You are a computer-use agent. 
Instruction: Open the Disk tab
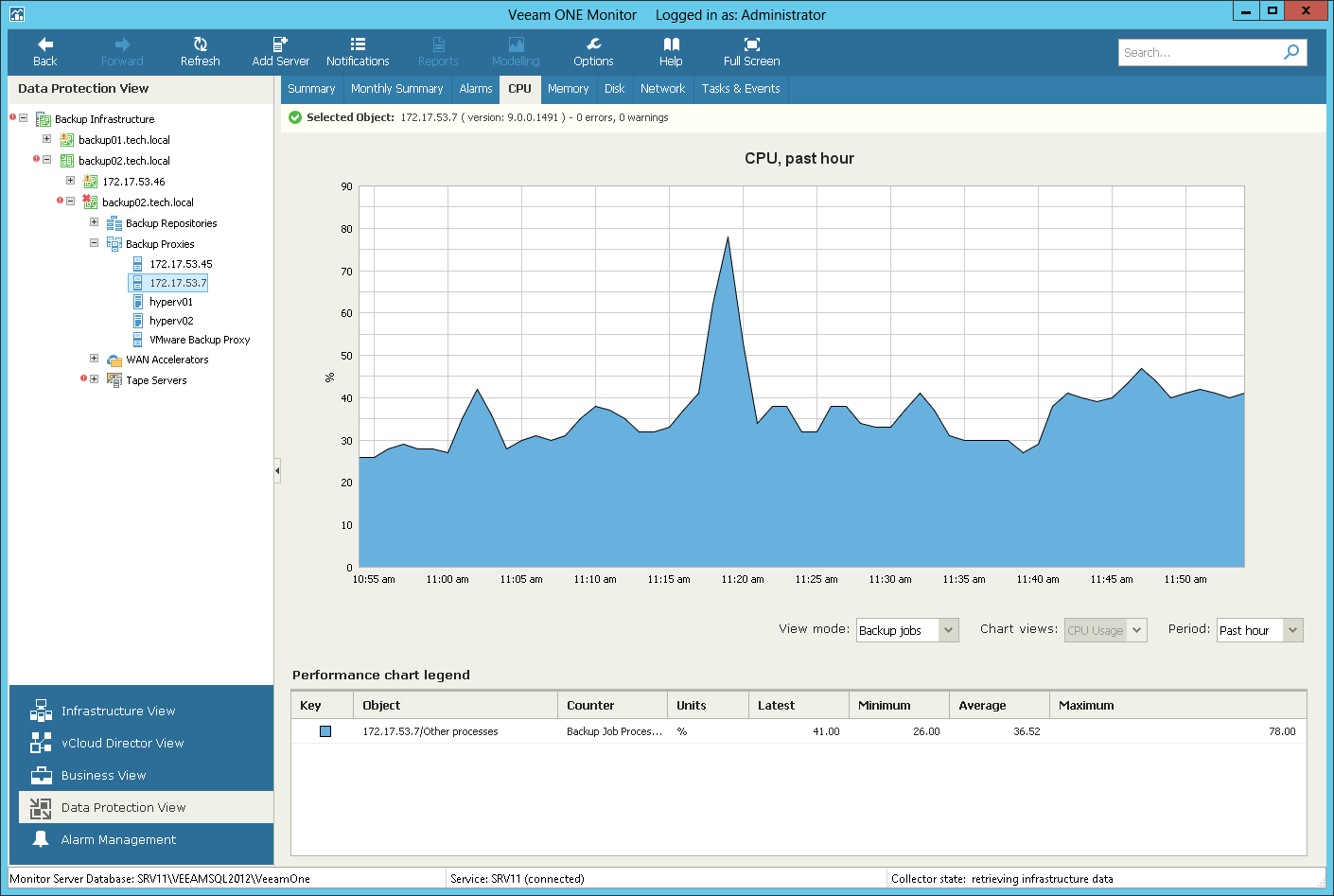[615, 89]
